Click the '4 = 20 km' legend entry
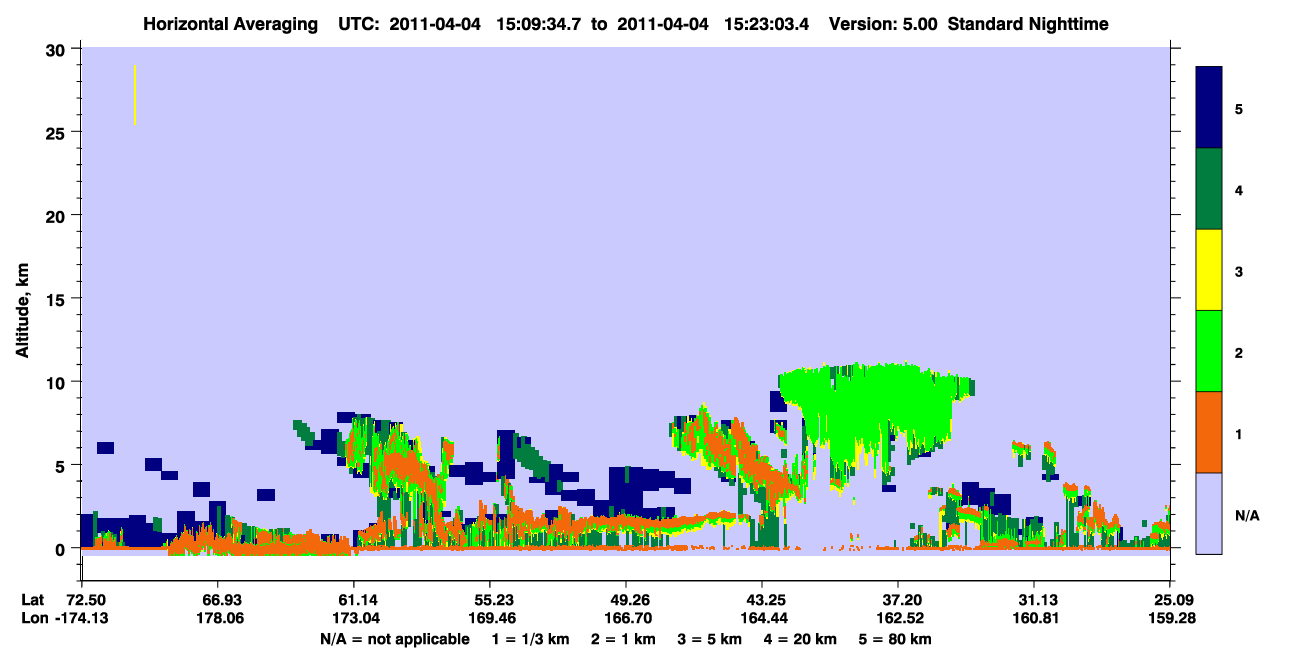This screenshot has width=1300, height=667. pos(800,639)
